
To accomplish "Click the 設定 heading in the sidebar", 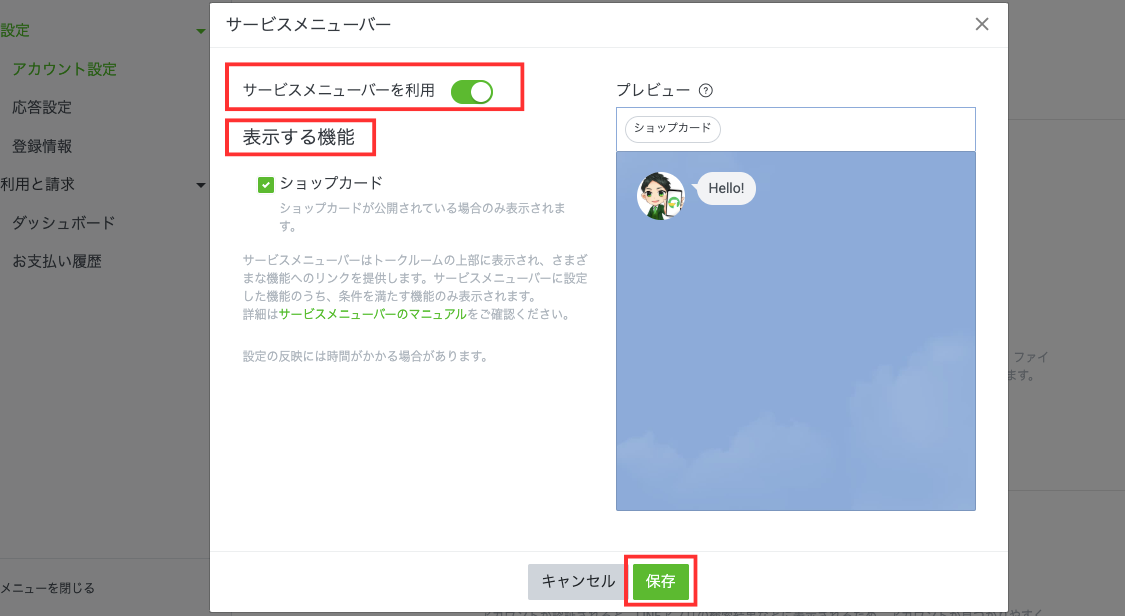I will tap(15, 31).
